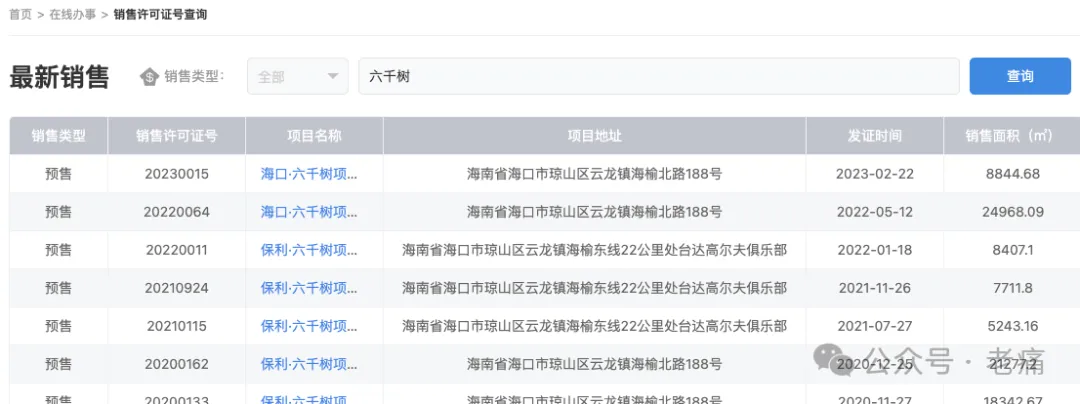
Task: Select permit number 20230015
Action: point(176,174)
